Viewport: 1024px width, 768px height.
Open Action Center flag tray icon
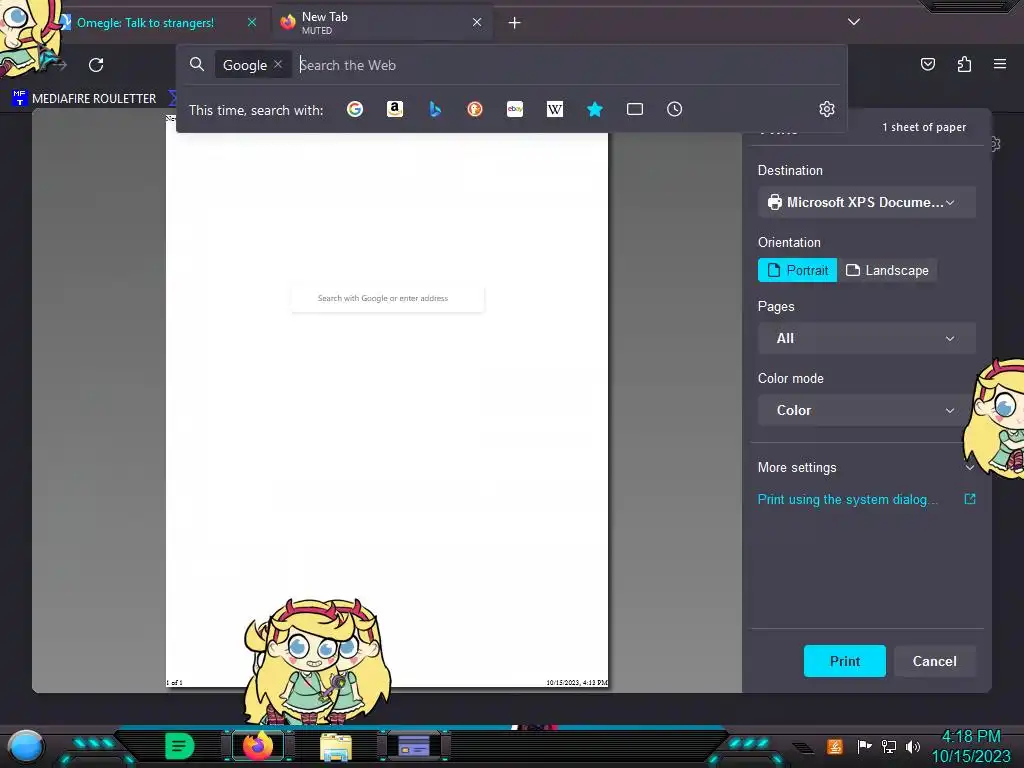[864, 746]
